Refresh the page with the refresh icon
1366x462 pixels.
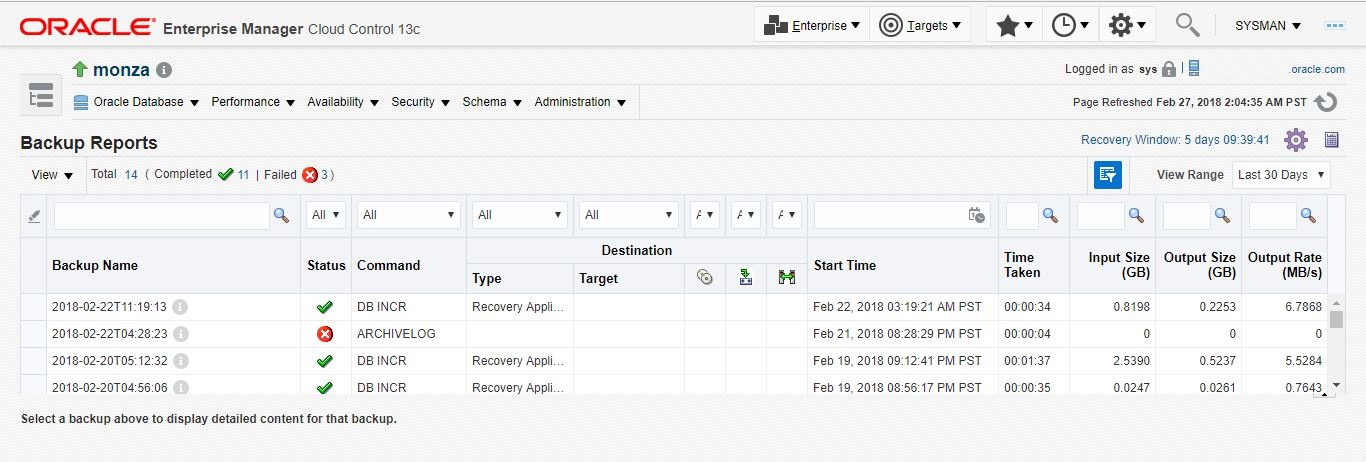pyautogui.click(x=1326, y=102)
